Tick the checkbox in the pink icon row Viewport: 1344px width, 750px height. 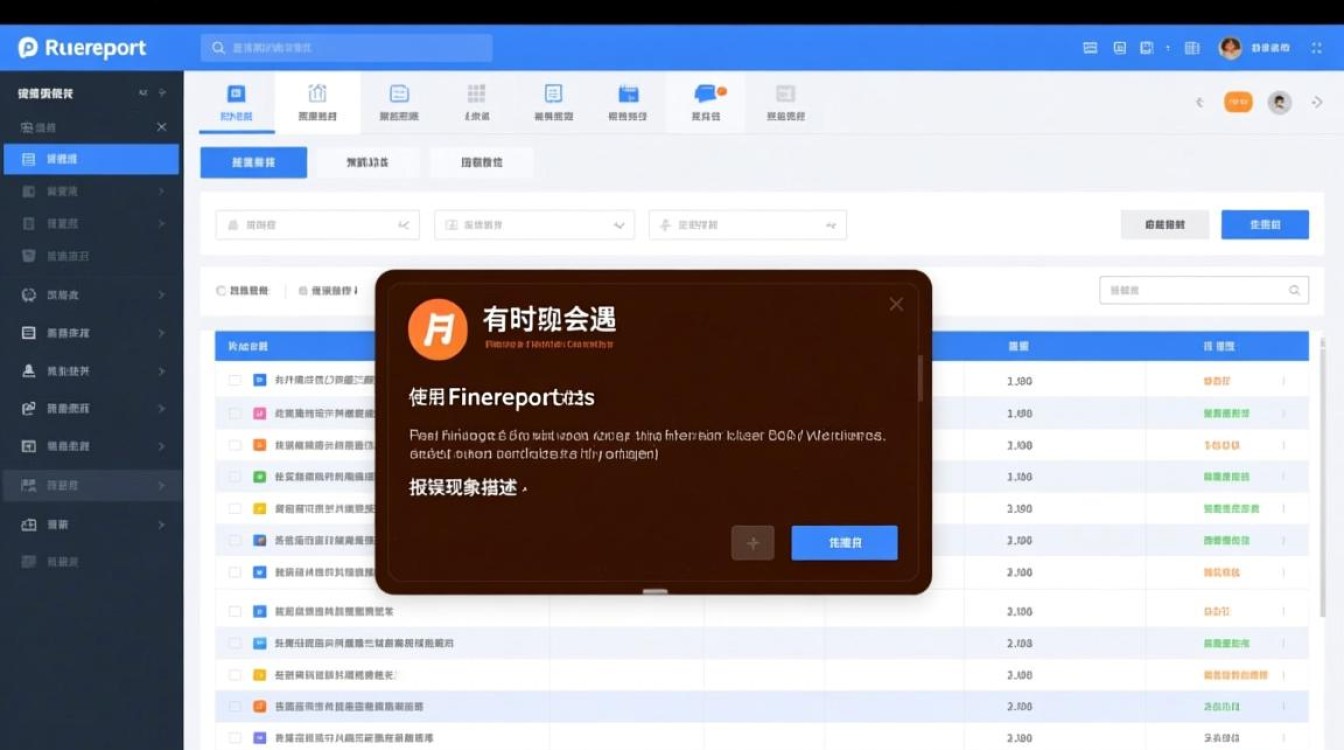[235, 413]
